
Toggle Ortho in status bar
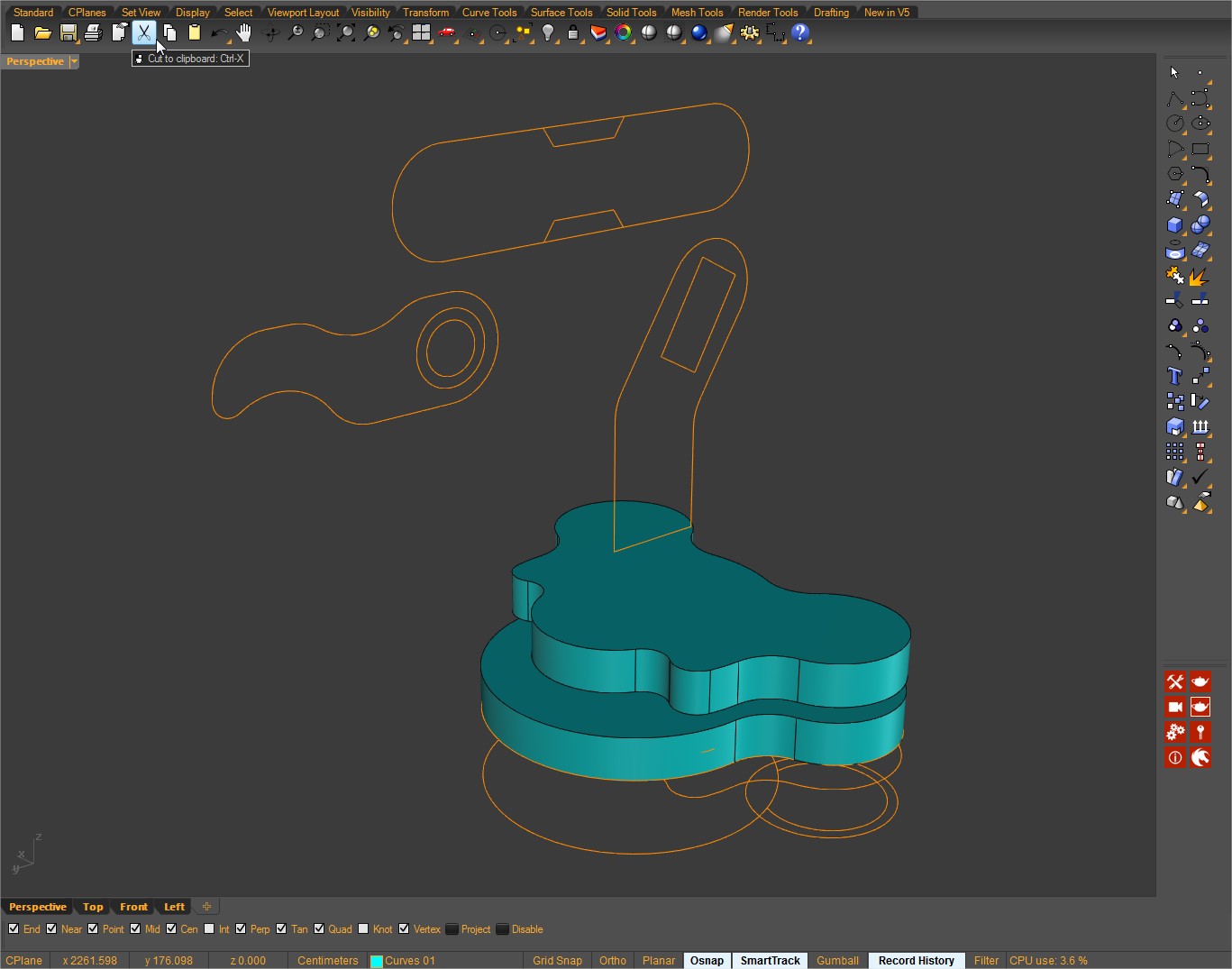click(613, 960)
